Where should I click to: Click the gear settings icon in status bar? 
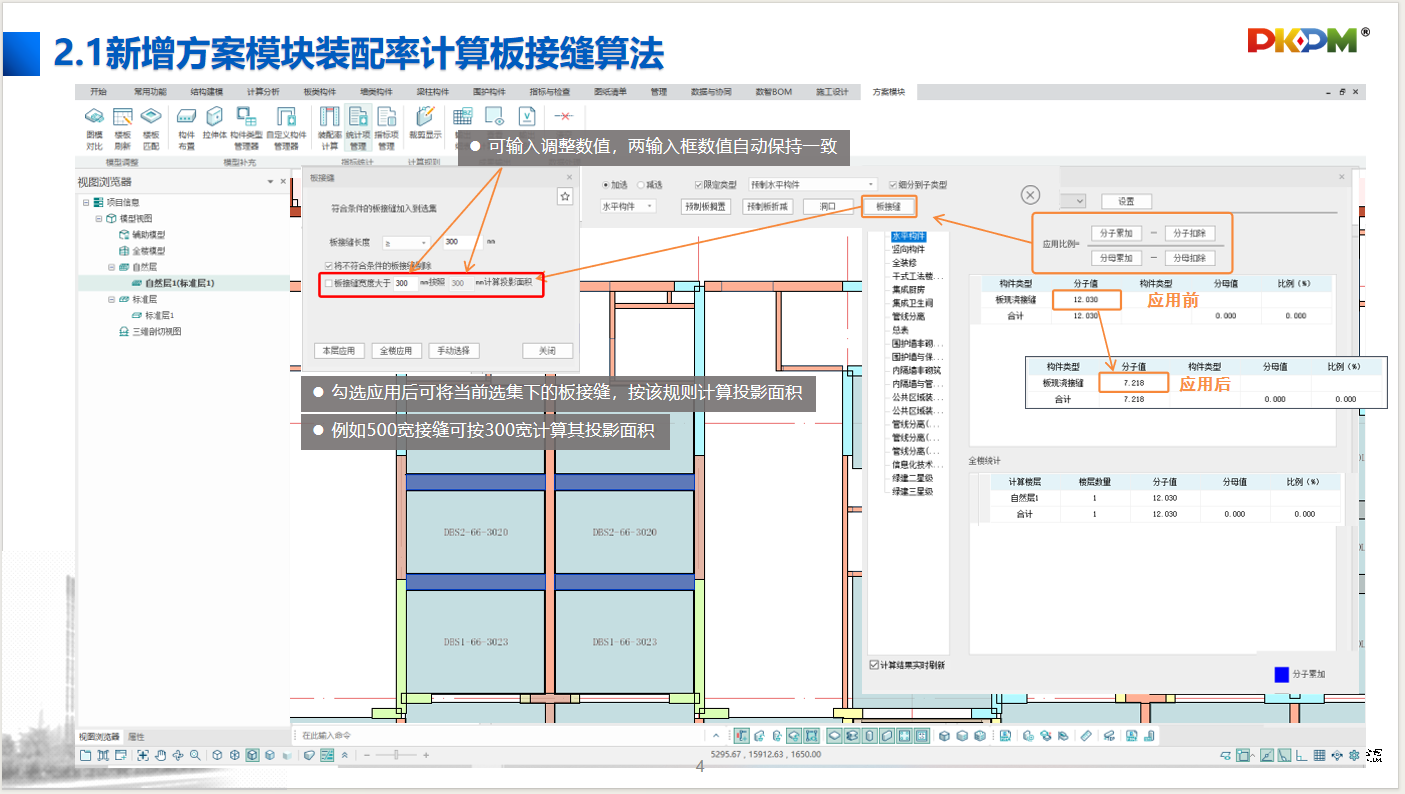(1354, 755)
